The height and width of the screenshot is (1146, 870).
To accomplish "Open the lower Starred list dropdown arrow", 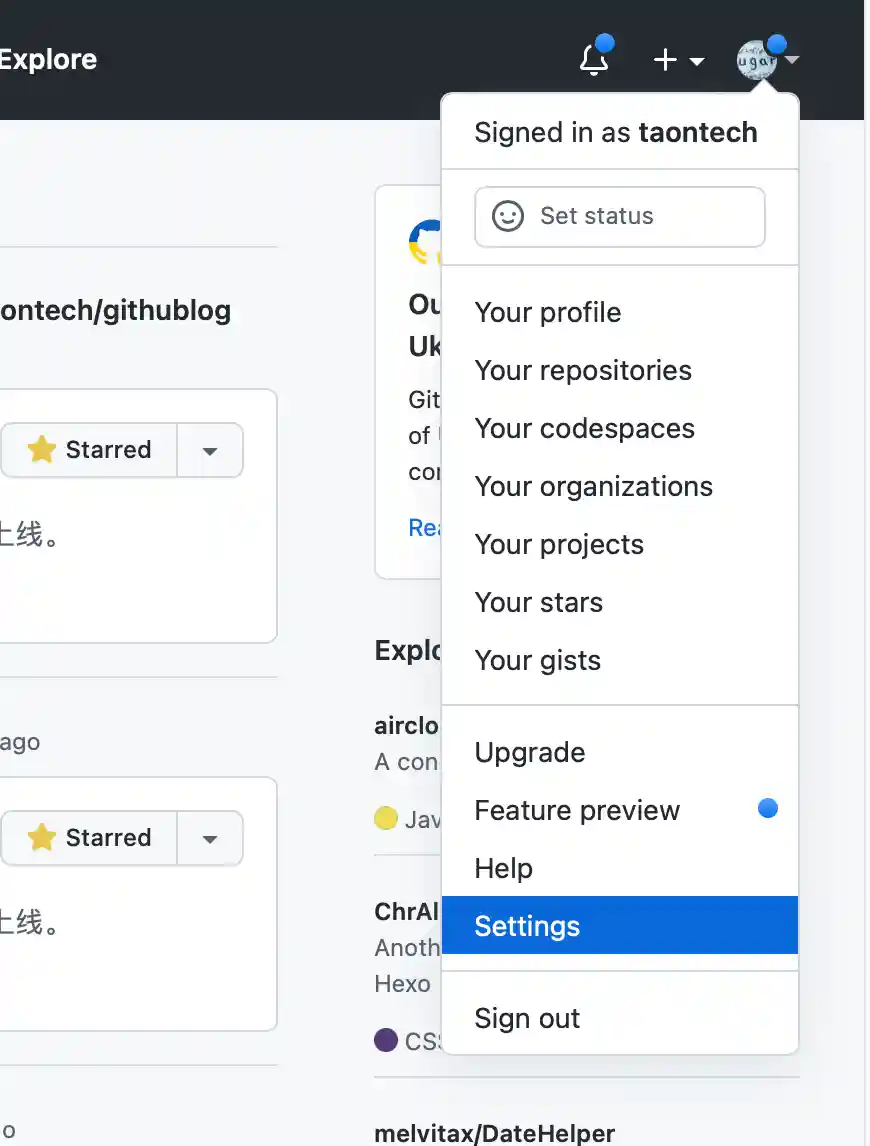I will coord(210,838).
